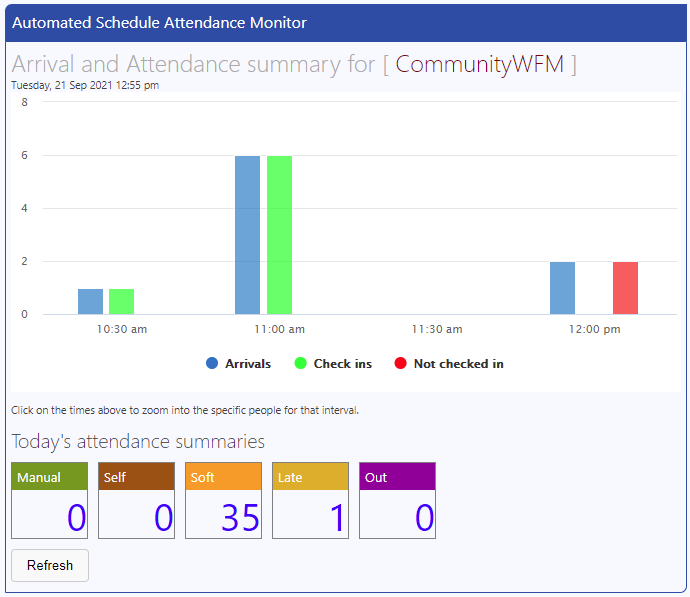Click the 12:00 pm time label
Screen dimensions: 690x597
594,329
